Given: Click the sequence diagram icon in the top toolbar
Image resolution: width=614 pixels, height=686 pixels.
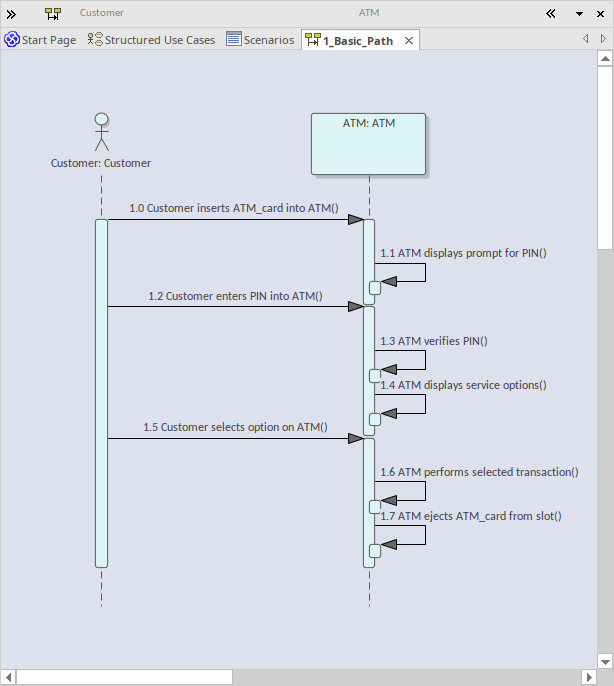Looking at the screenshot, I should 52,14.
